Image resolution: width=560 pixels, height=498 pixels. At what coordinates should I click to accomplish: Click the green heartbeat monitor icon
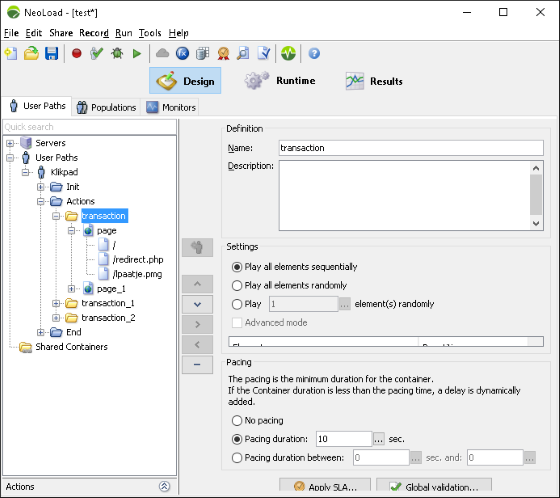pyautogui.click(x=288, y=54)
